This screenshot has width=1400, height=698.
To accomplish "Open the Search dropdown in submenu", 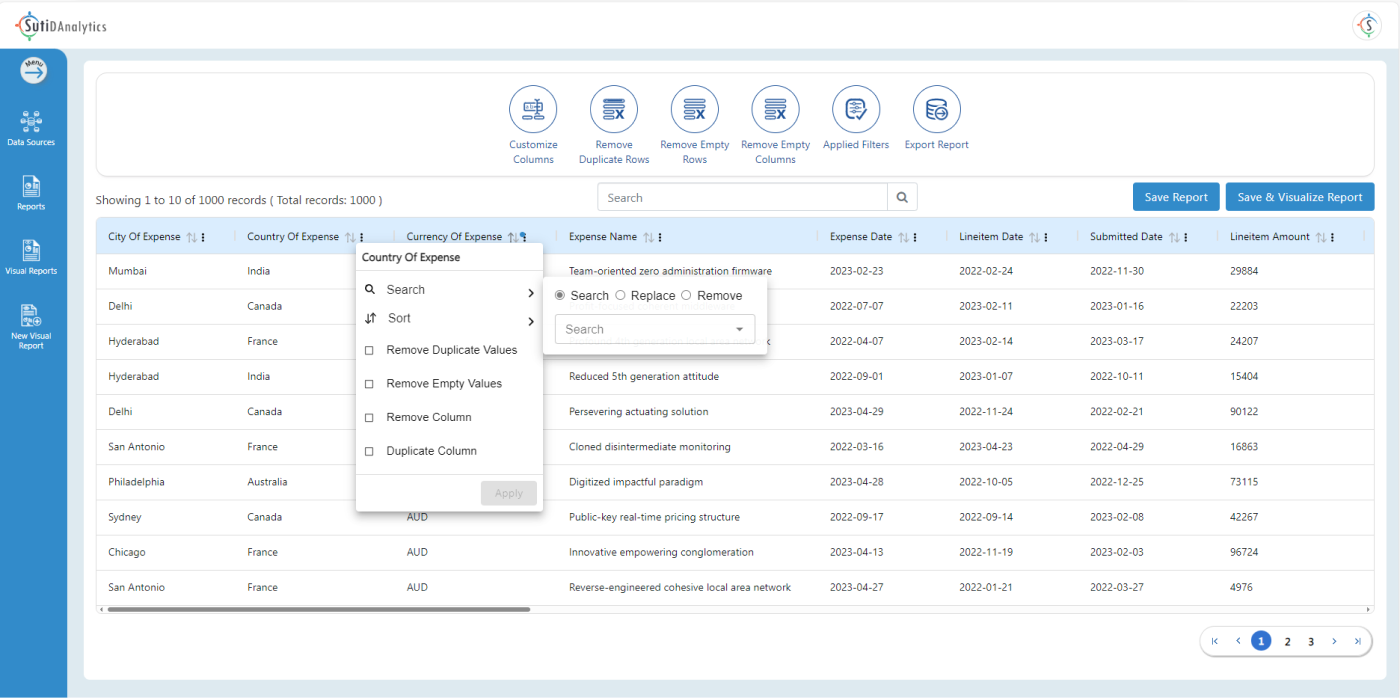I will (x=654, y=329).
